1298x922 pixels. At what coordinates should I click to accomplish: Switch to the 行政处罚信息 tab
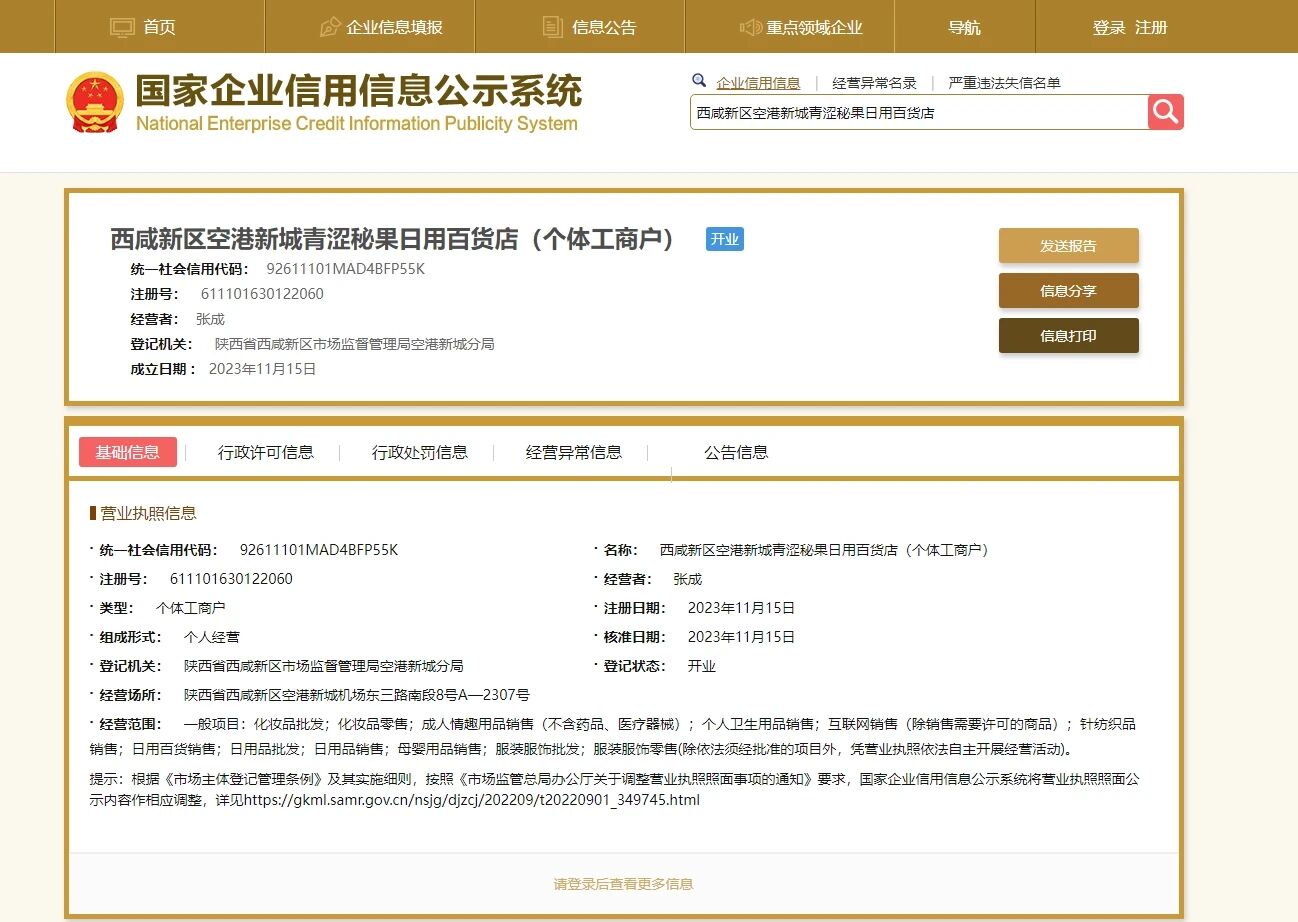[420, 452]
